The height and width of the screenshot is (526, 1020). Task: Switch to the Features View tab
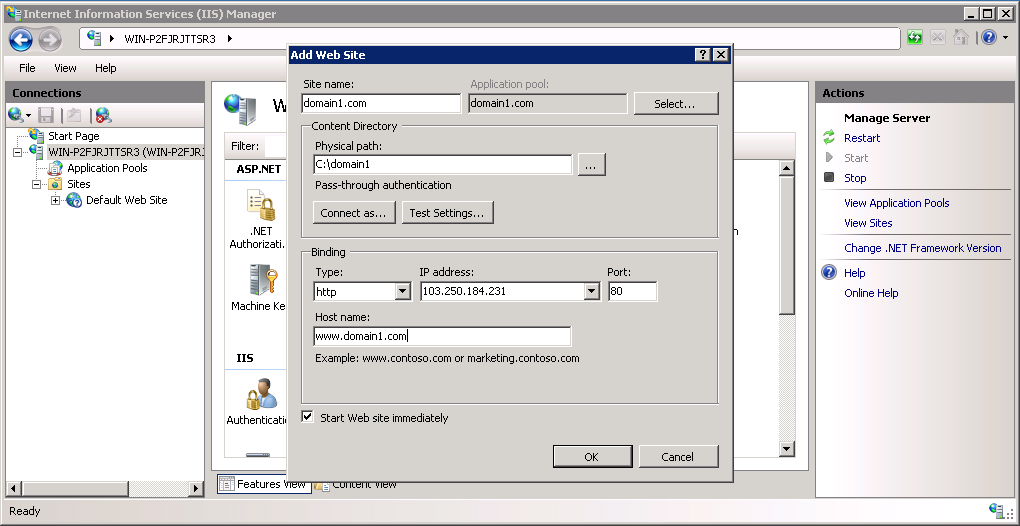pyautogui.click(x=263, y=484)
